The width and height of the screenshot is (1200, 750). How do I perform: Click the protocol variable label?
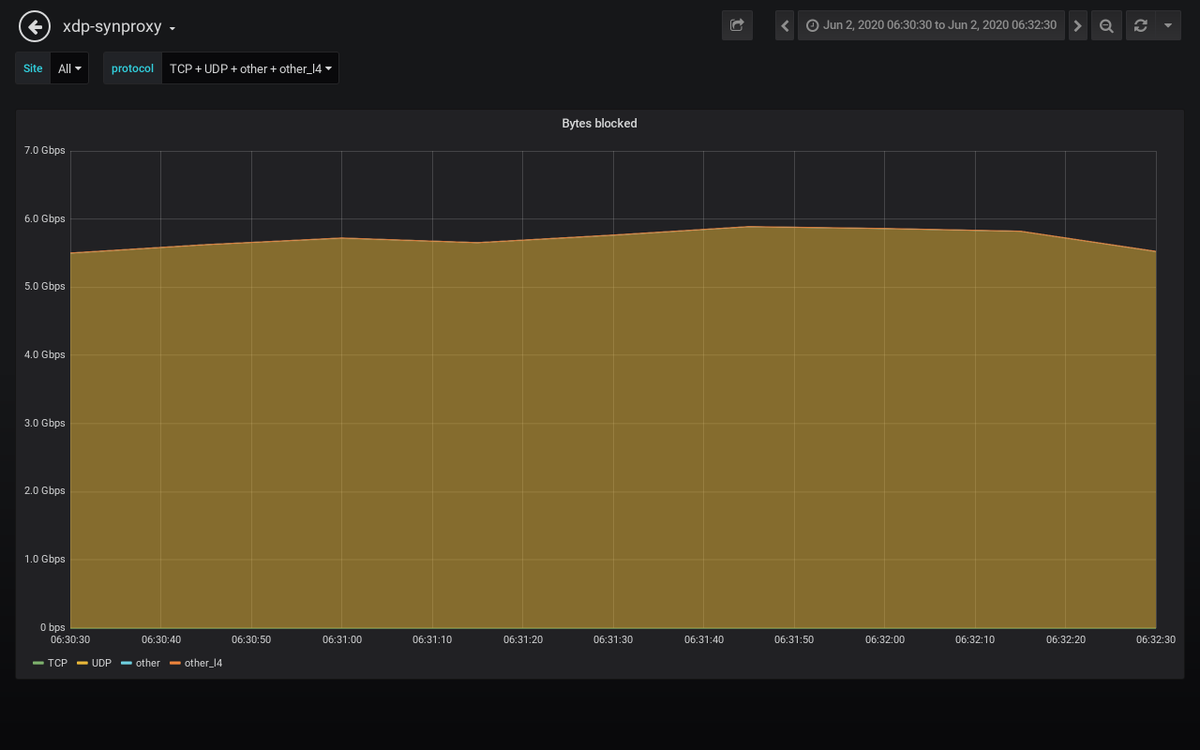(131, 68)
